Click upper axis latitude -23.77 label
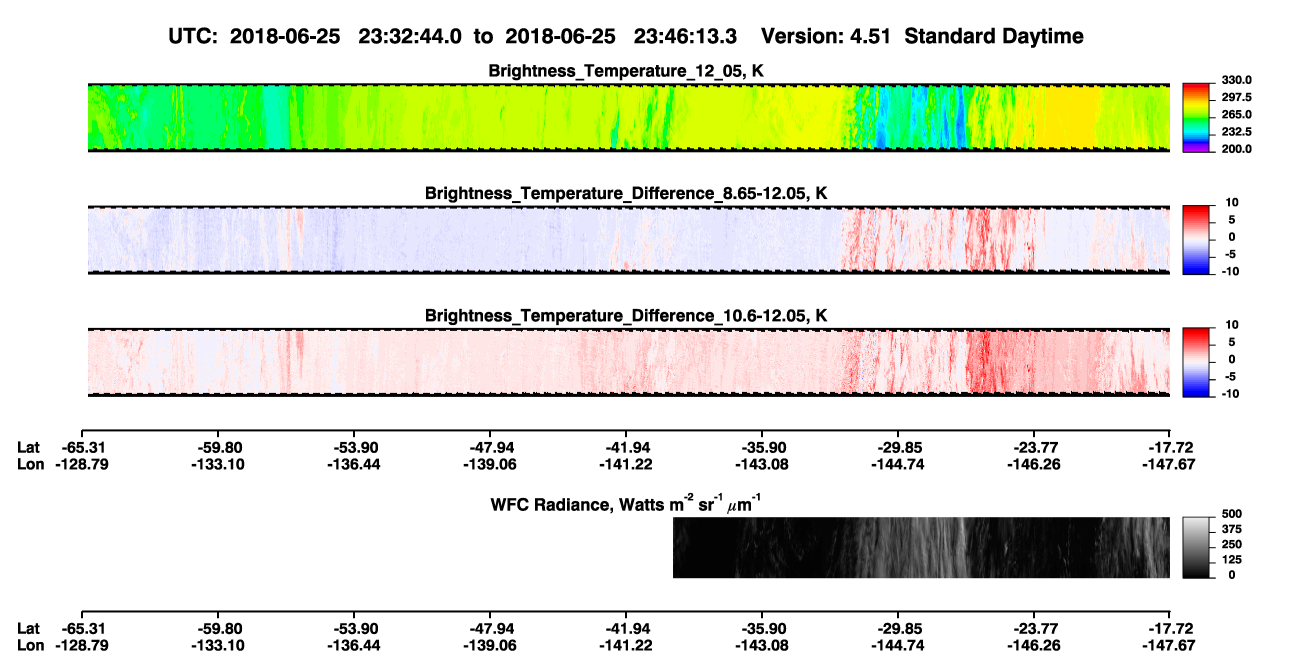The image size is (1300, 667). pos(1033,447)
